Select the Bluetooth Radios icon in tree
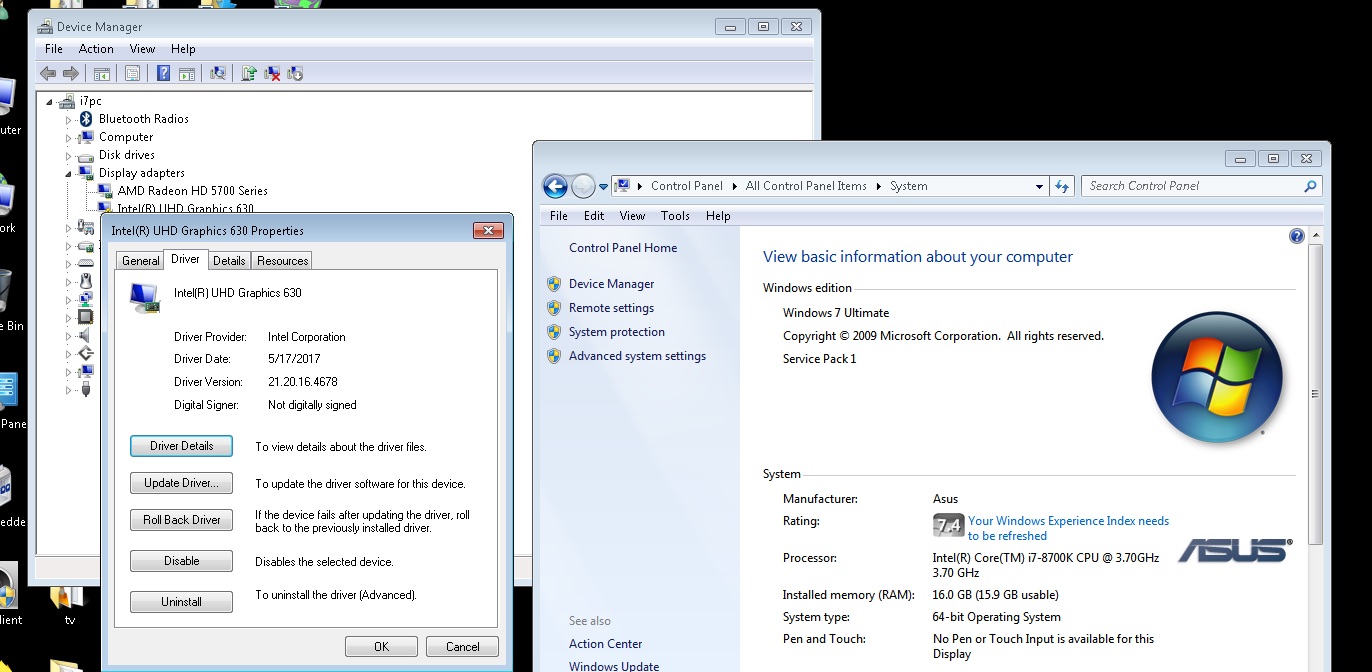Image resolution: width=1372 pixels, height=672 pixels. 86,119
